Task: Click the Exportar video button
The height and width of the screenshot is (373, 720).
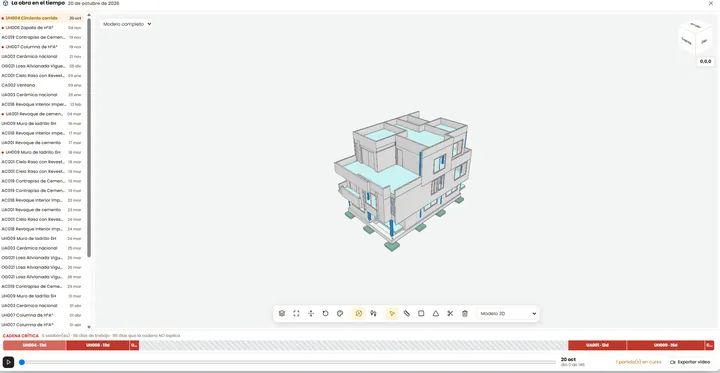Action: click(690, 362)
